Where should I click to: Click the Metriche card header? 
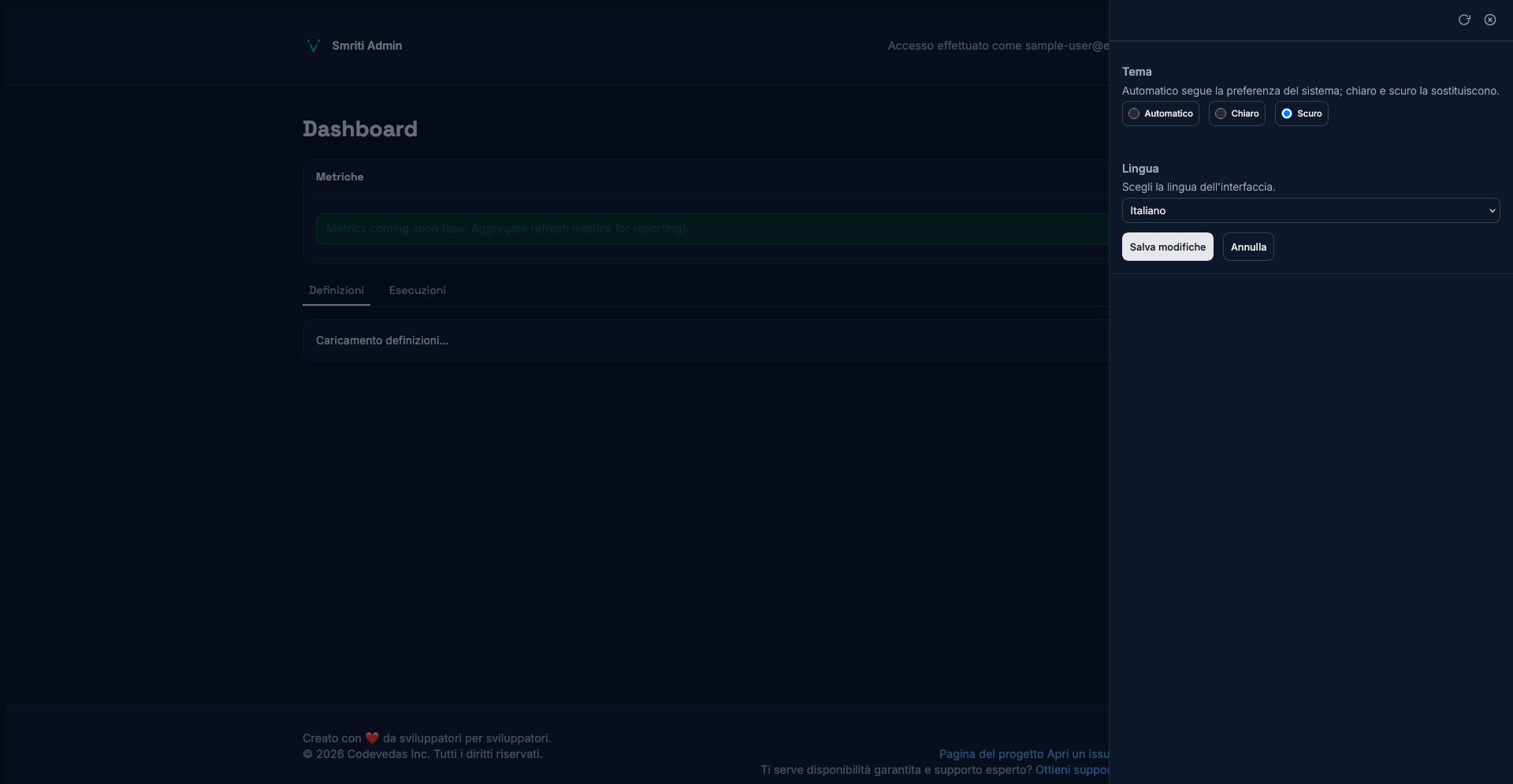click(x=340, y=176)
